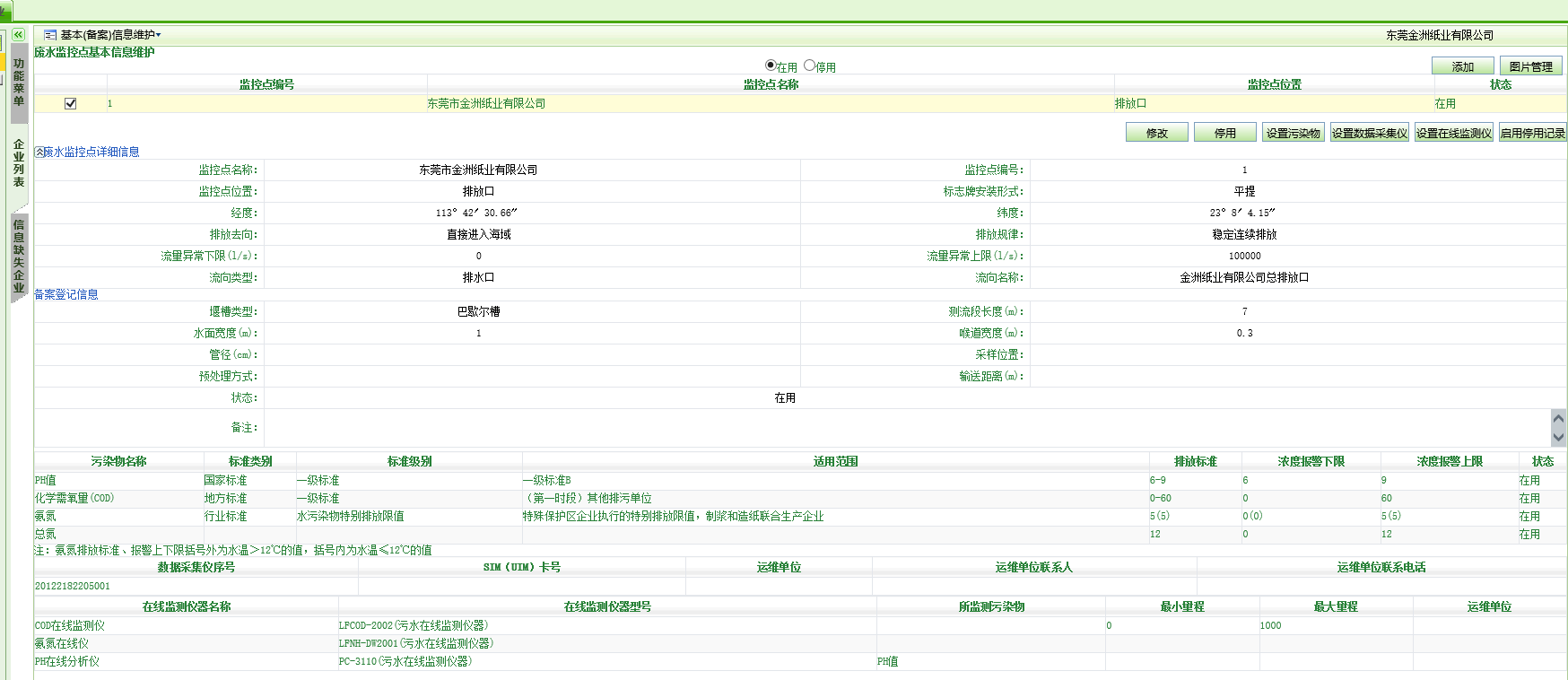This screenshot has height=680, width=1568.
Task: Click the 巴歇尔槽 weir type value
Action: 479,312
